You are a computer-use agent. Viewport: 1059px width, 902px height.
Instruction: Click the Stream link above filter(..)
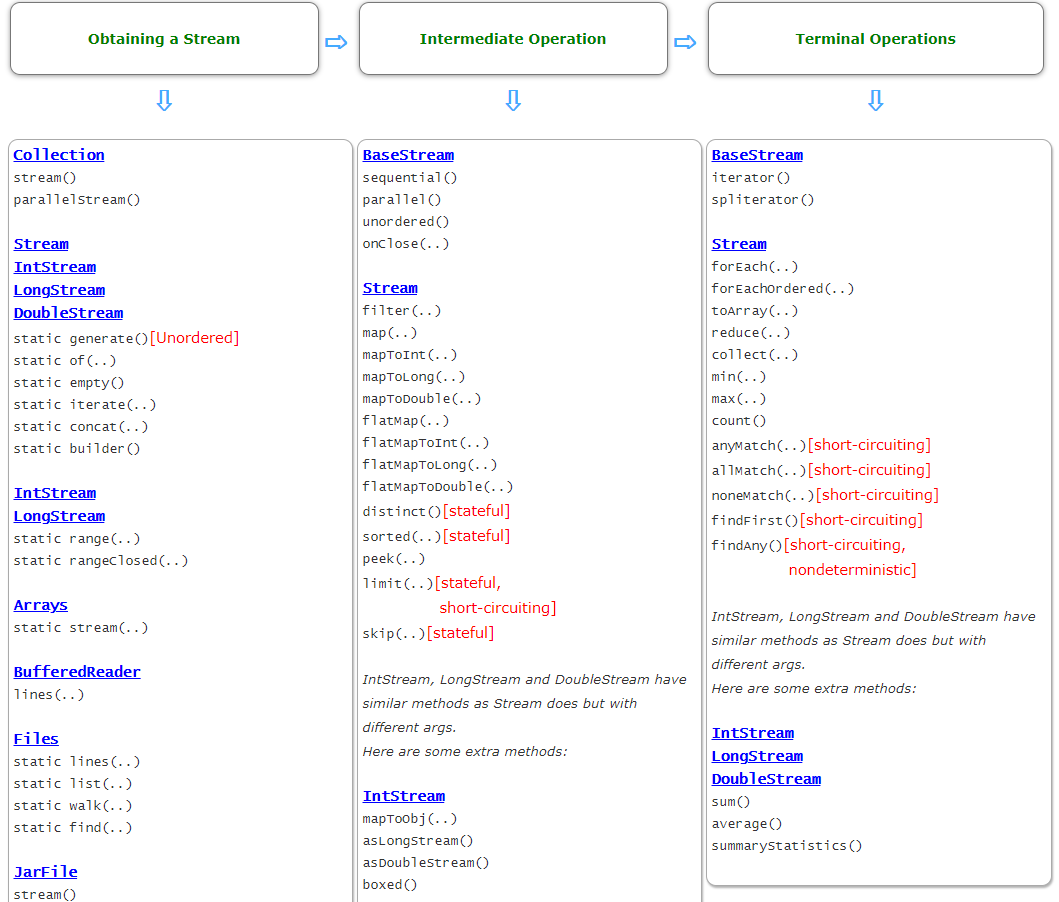pos(390,288)
